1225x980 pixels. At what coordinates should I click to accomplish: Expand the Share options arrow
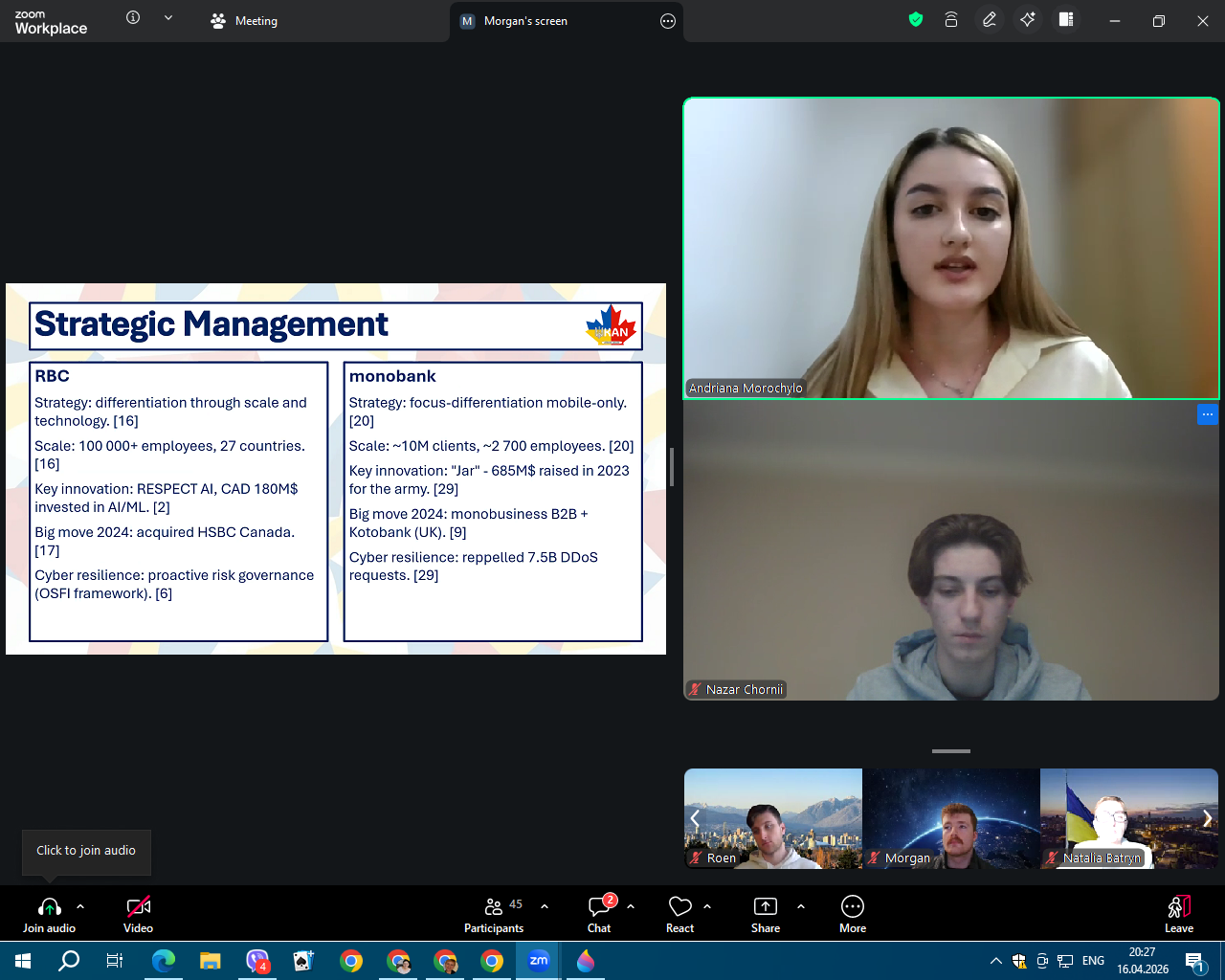point(801,906)
